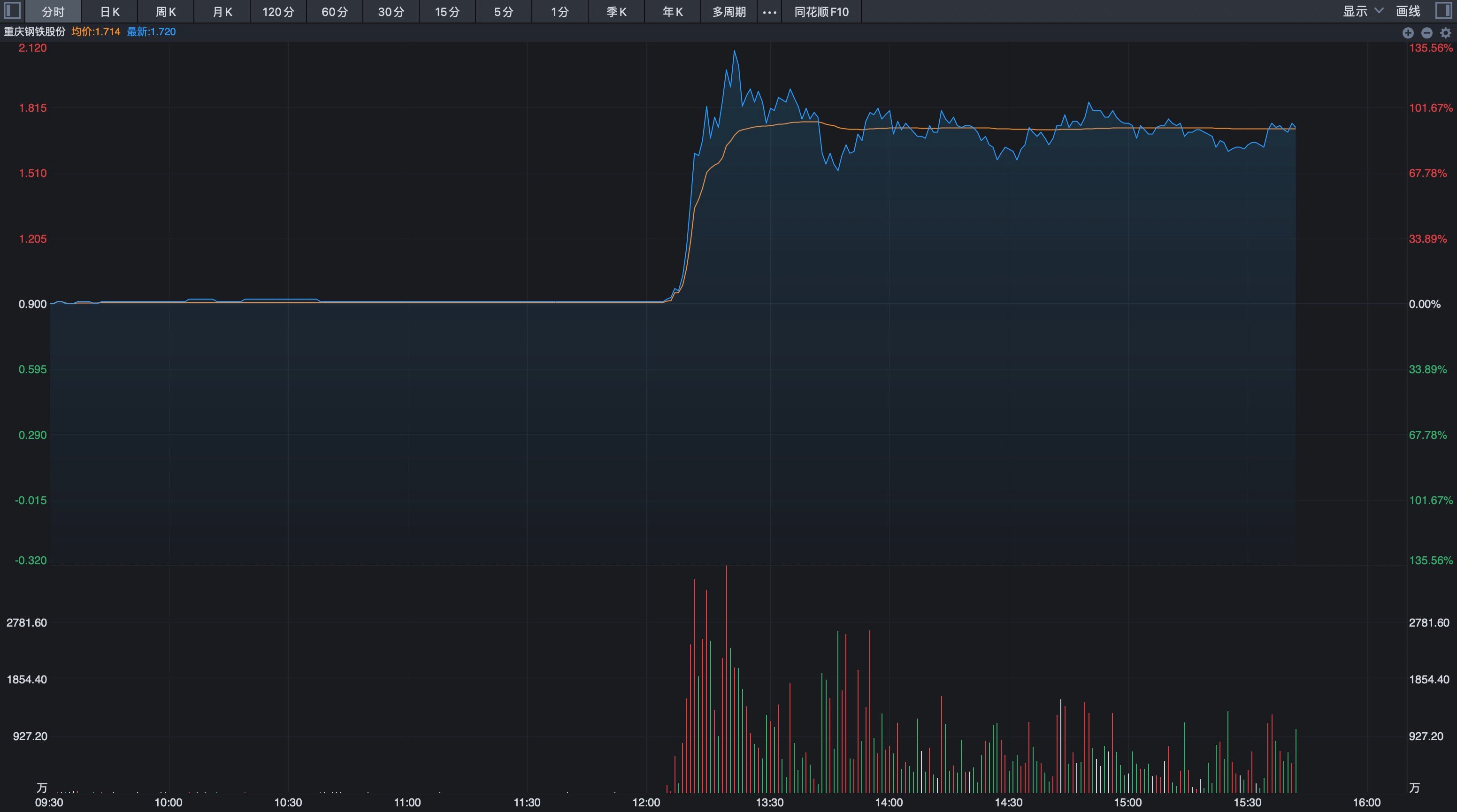Click the 1.815 price axis label
Screen dimensions: 1457x812
coord(33,108)
